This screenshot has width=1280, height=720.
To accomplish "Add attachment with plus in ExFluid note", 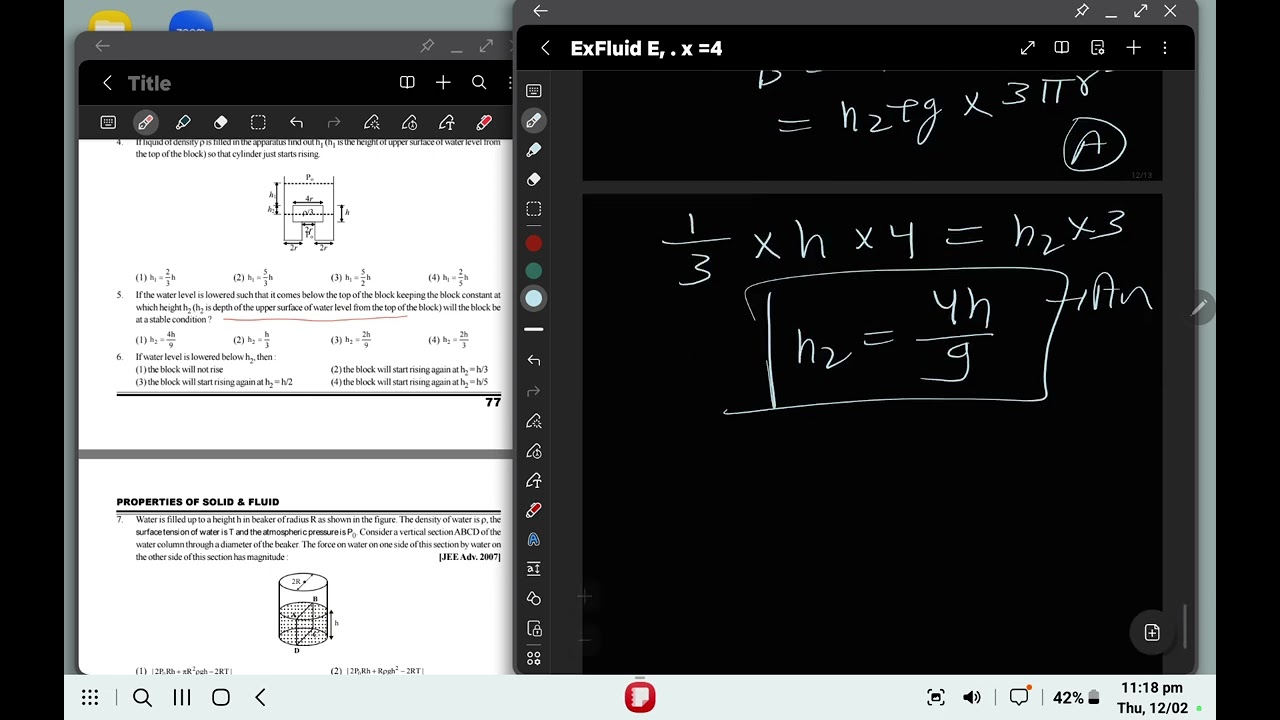I will [1133, 48].
